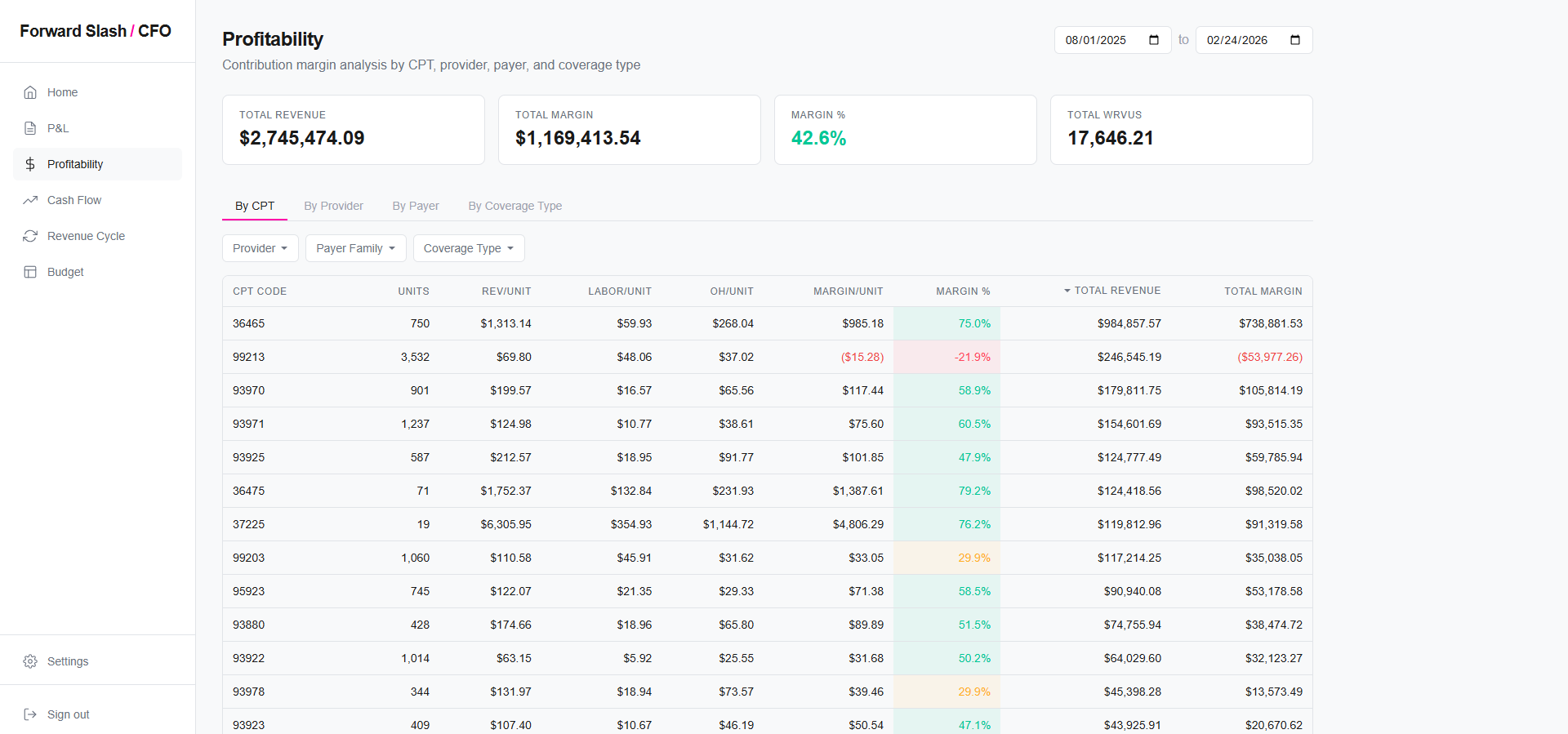Sort table by REV/UNIT column header

pyautogui.click(x=506, y=291)
